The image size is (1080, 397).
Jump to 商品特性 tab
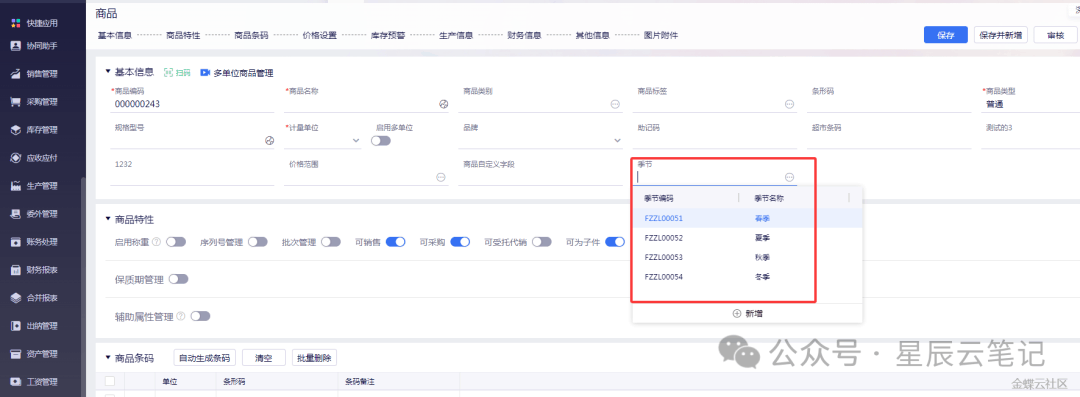pos(183,35)
